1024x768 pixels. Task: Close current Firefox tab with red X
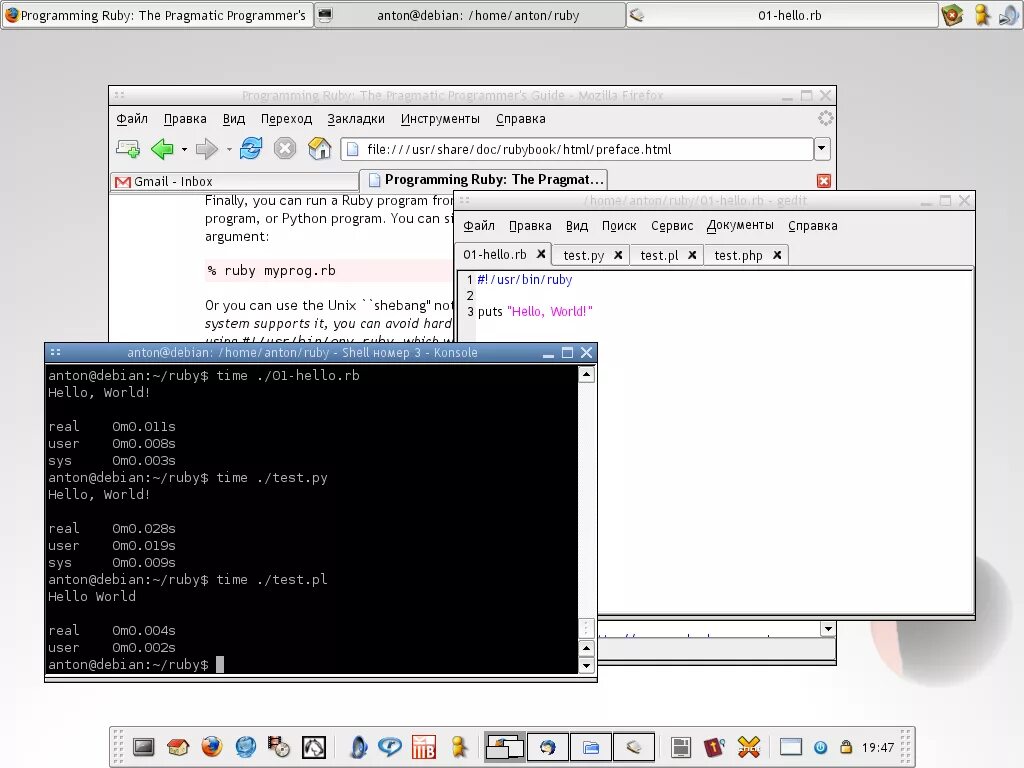pos(824,181)
